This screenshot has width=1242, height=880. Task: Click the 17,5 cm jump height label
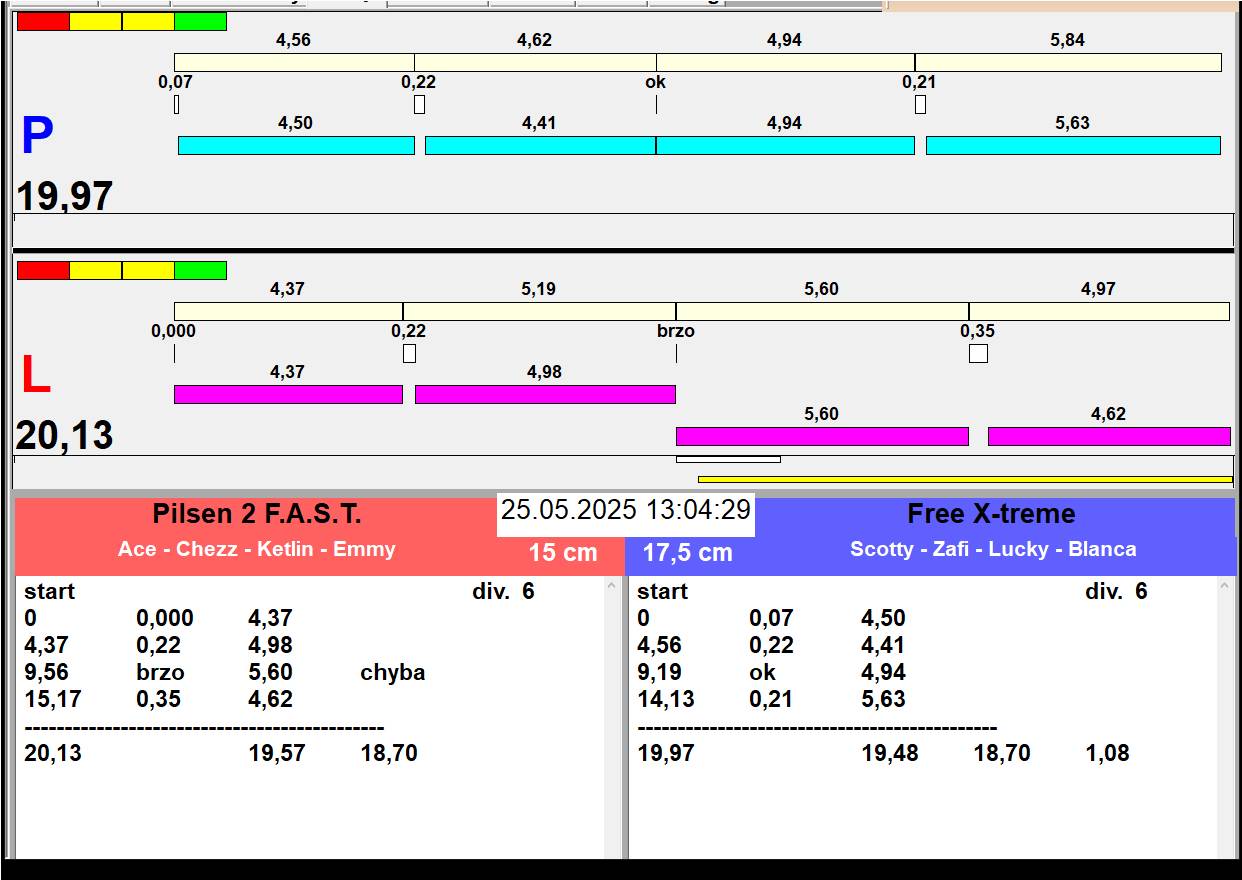[687, 553]
